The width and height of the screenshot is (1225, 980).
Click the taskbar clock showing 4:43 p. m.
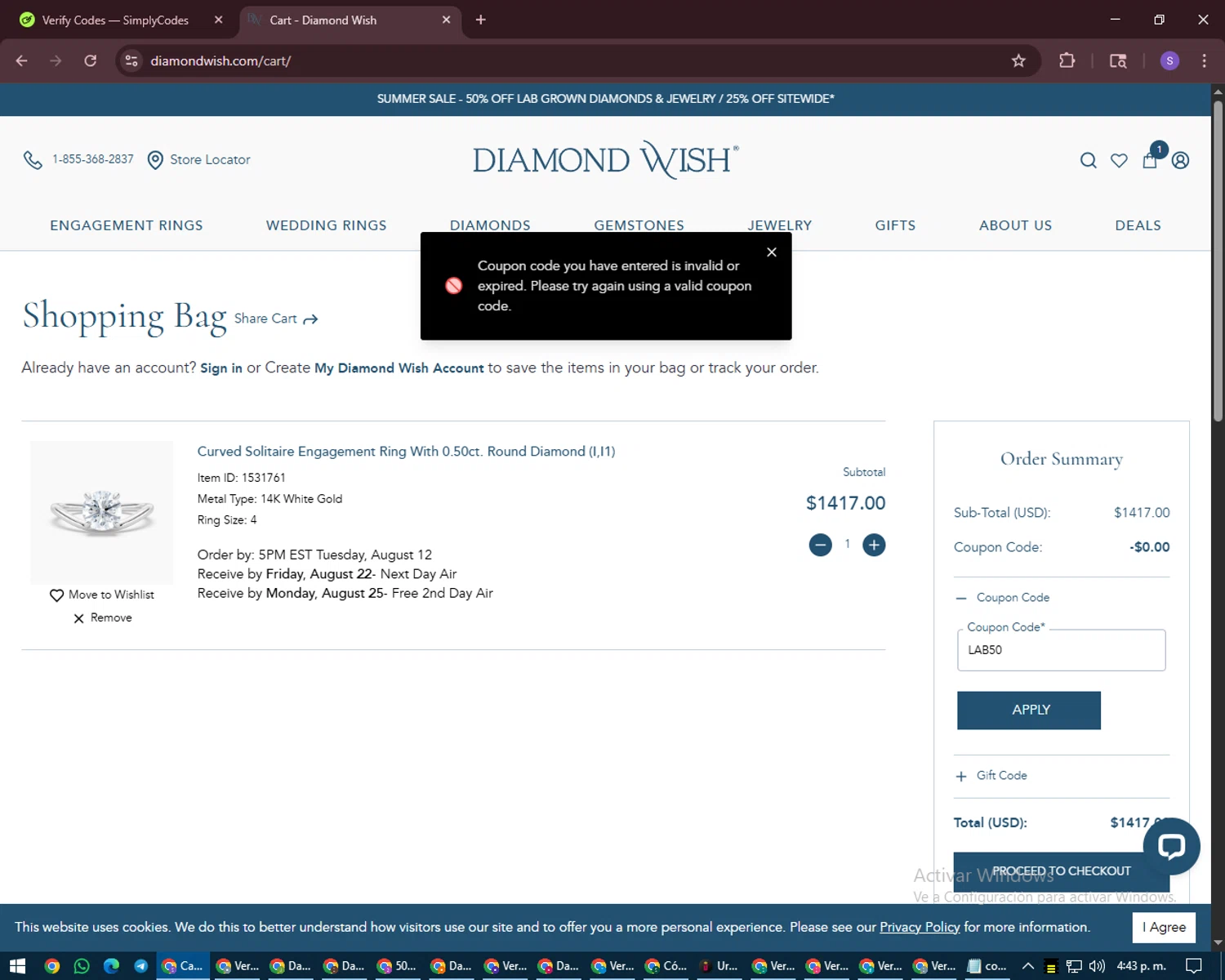coord(1141,966)
